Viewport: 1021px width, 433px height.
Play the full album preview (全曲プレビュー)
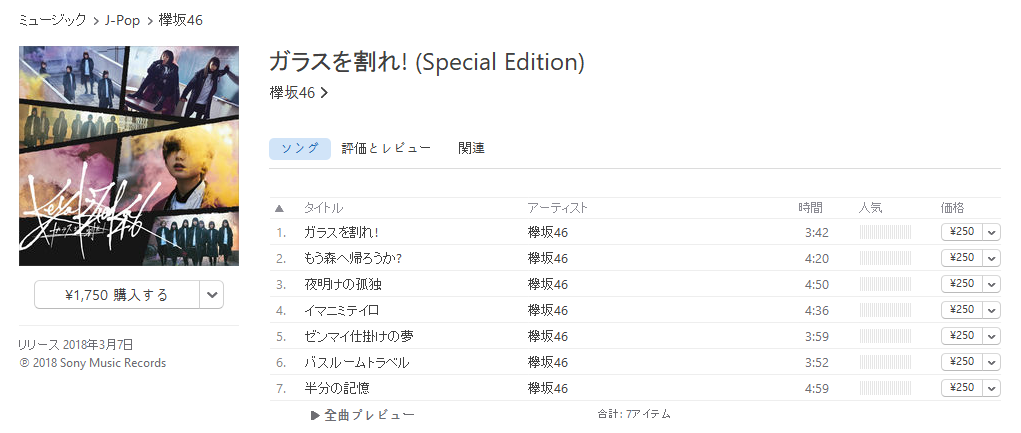click(363, 415)
